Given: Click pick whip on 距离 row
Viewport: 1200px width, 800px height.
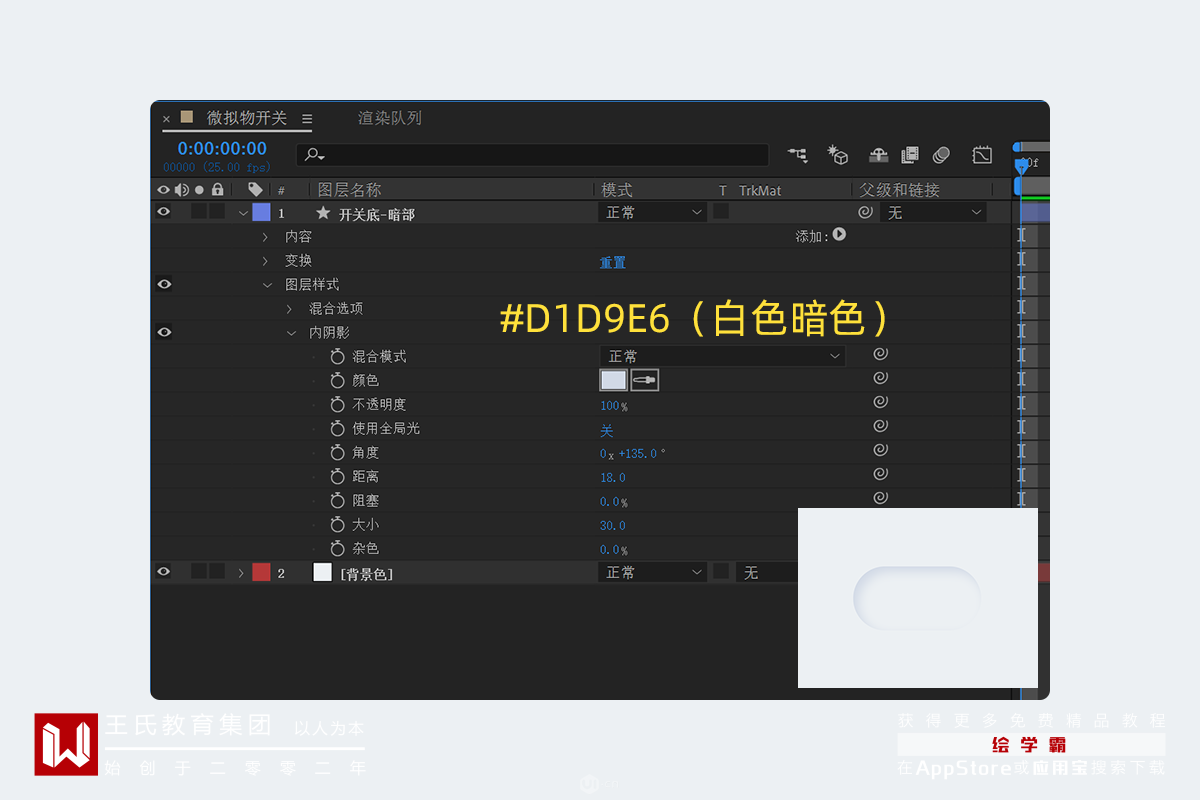Looking at the screenshot, I should click(880, 474).
